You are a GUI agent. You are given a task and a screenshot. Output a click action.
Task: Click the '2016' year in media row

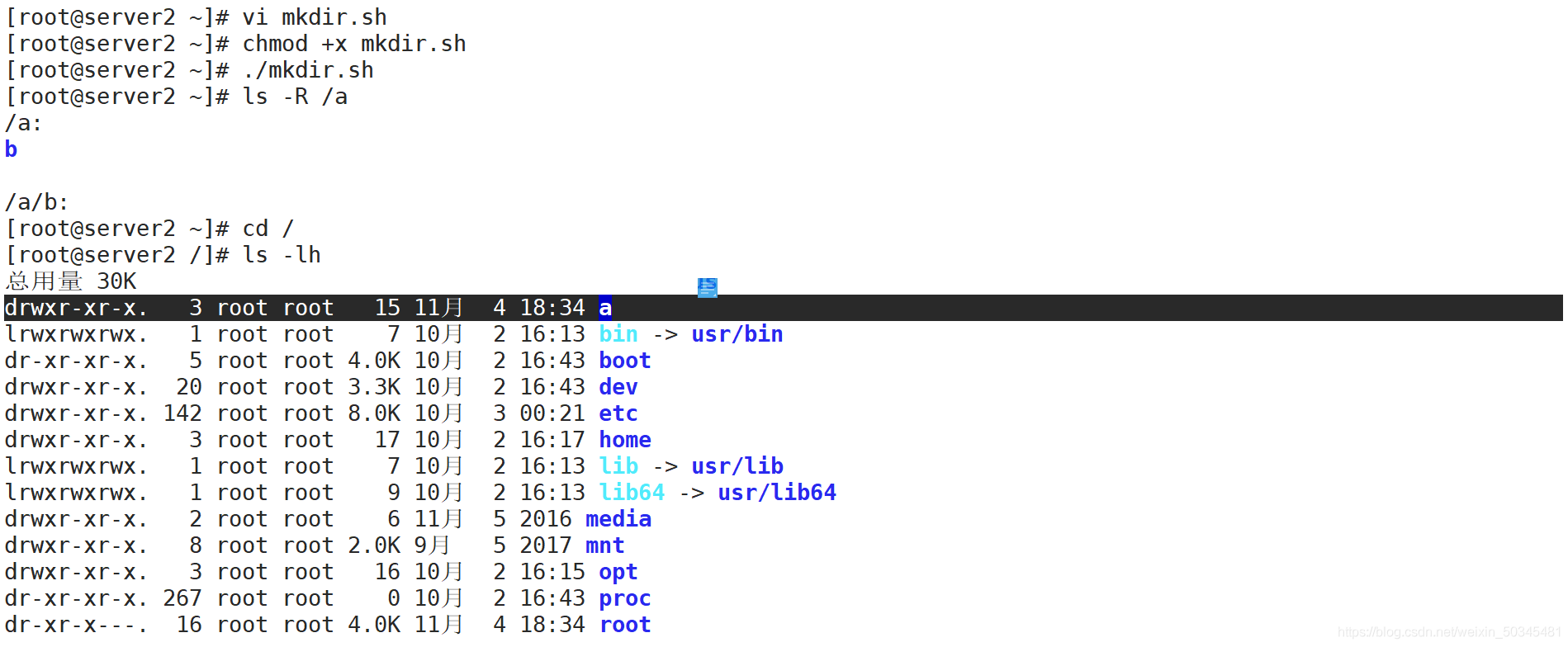point(546,519)
